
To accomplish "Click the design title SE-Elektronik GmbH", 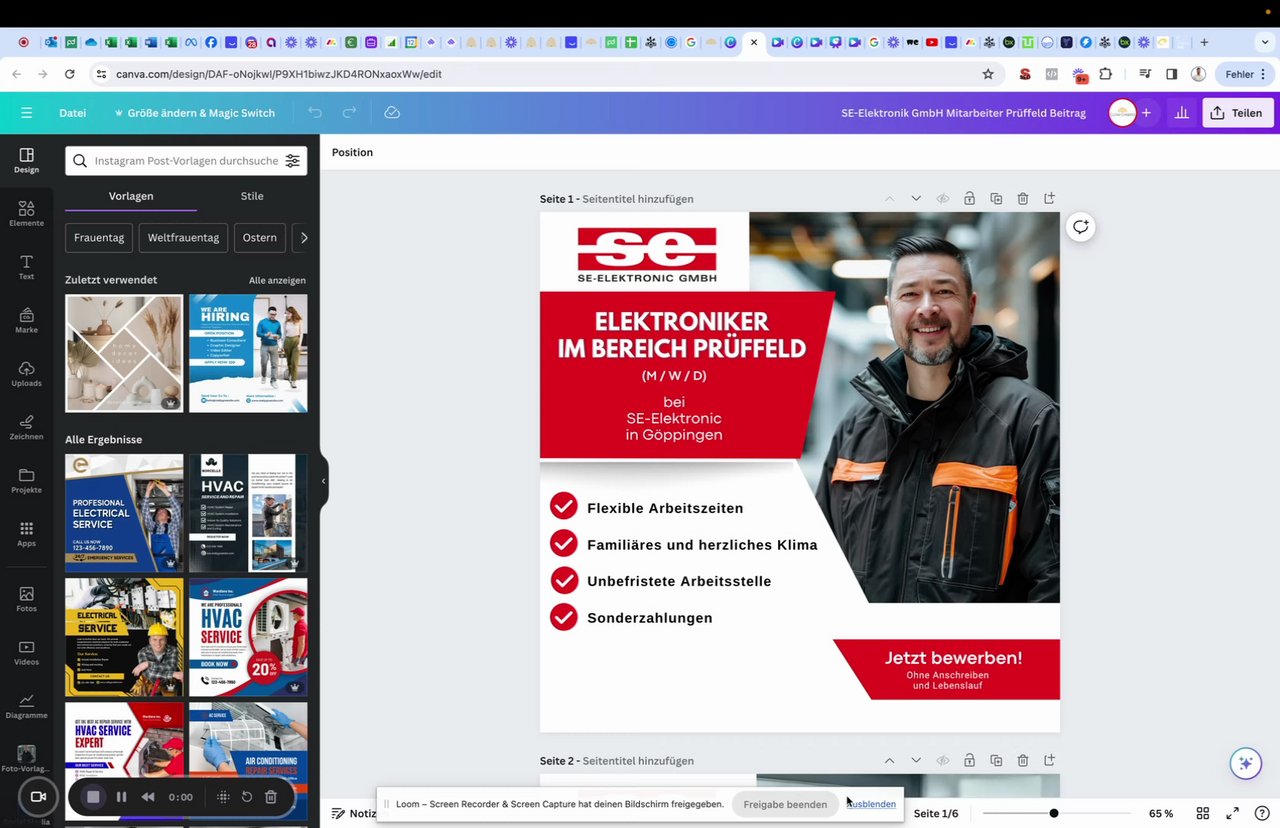I will click(963, 113).
